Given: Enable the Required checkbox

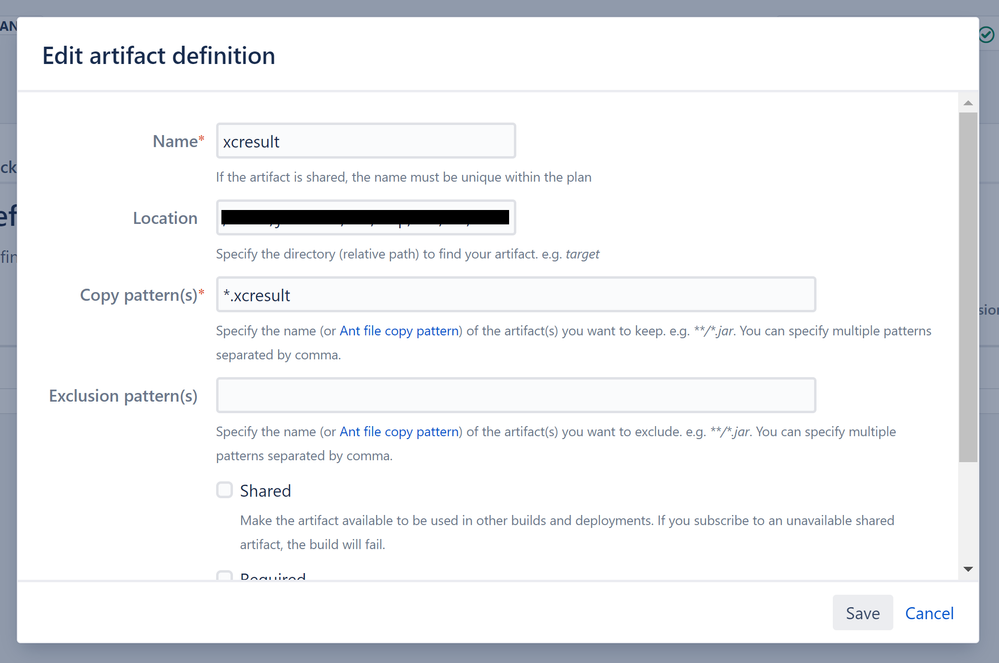Looking at the screenshot, I should click(224, 578).
